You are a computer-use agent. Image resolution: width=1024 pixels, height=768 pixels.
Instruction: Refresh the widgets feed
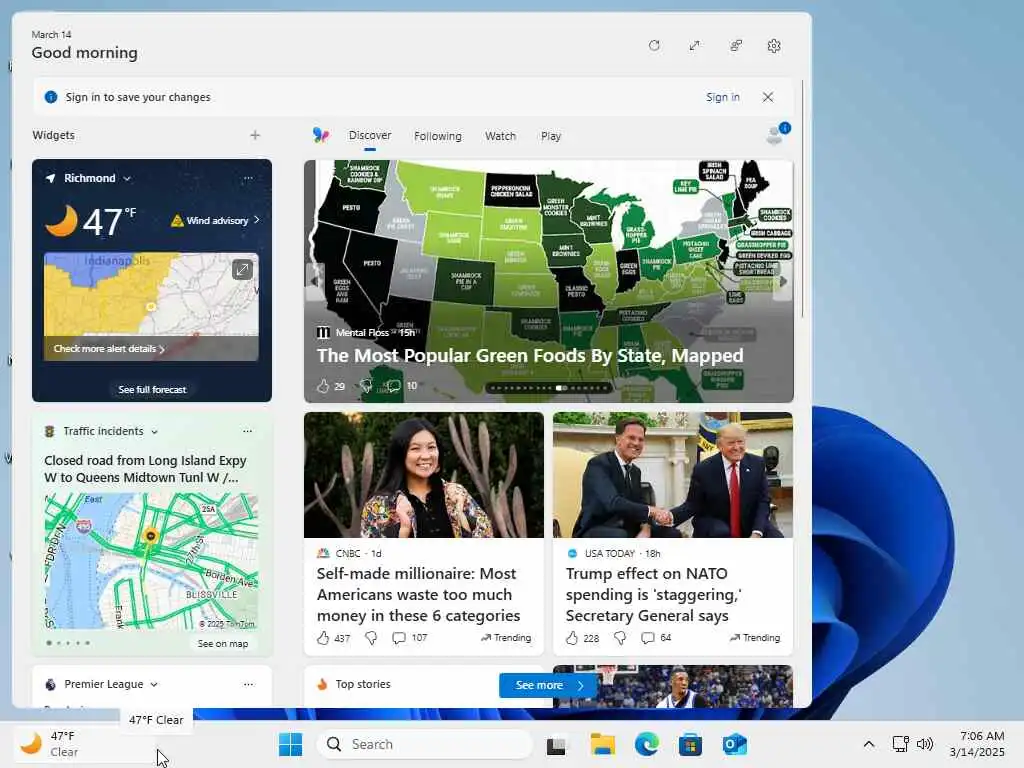click(x=654, y=46)
